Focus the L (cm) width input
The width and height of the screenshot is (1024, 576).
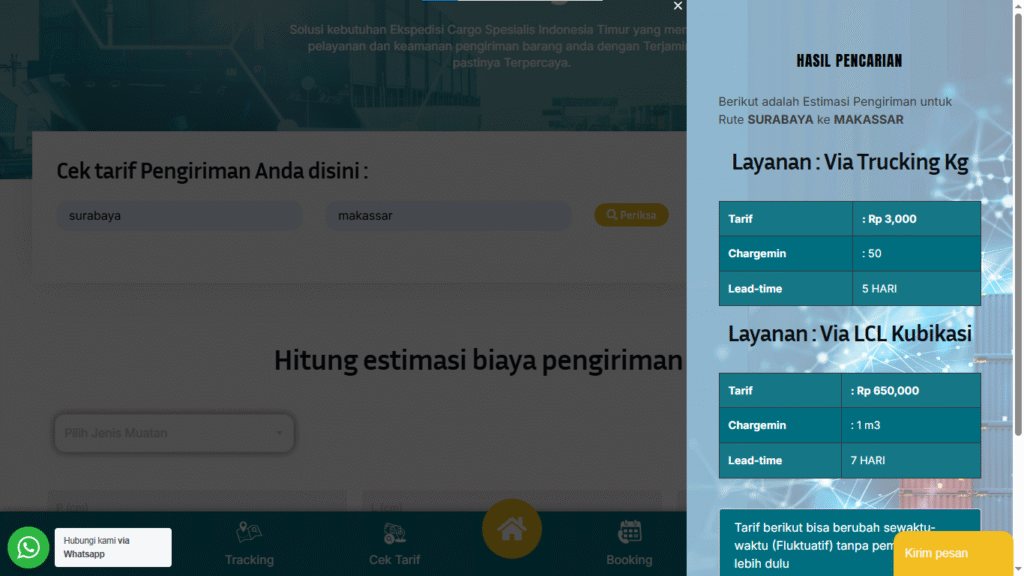(511, 505)
